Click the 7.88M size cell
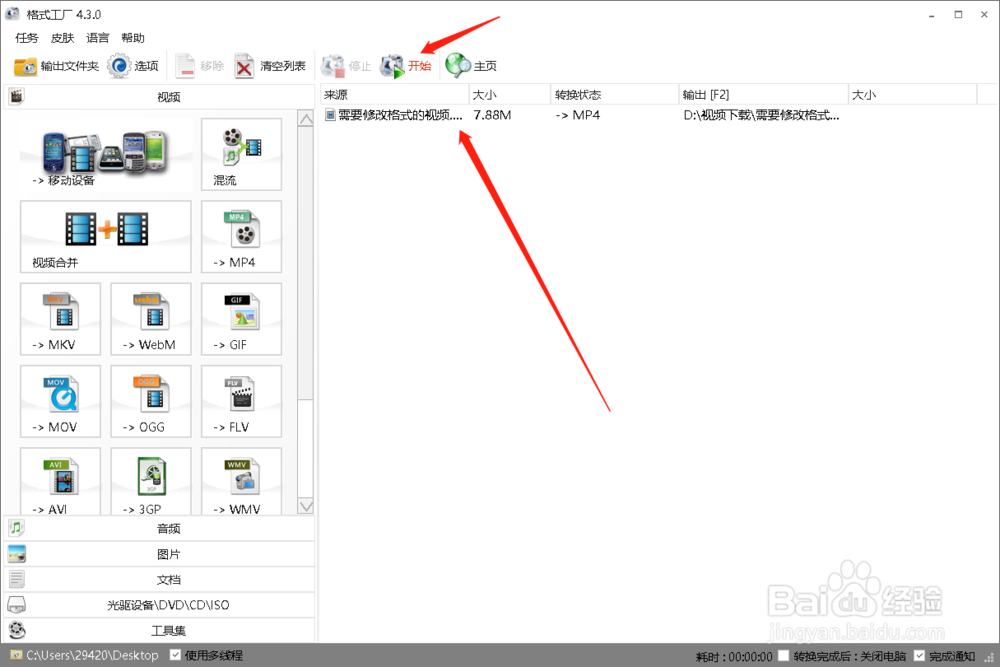Screen dimensions: 1000x667 click(x=492, y=115)
